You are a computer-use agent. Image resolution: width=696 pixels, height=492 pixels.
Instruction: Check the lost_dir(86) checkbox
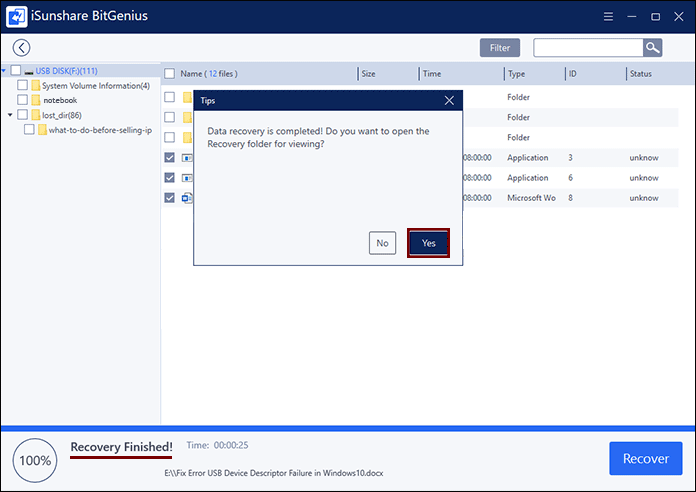pyautogui.click(x=22, y=115)
